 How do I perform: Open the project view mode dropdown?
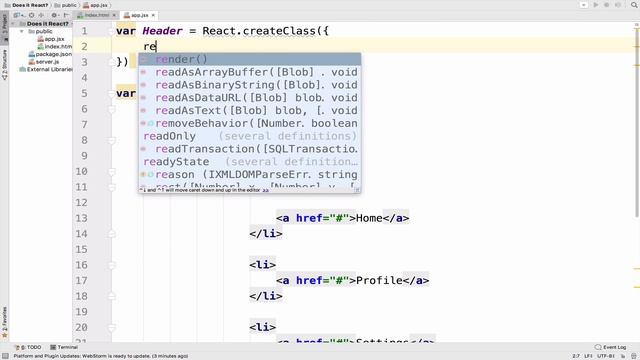point(18,15)
